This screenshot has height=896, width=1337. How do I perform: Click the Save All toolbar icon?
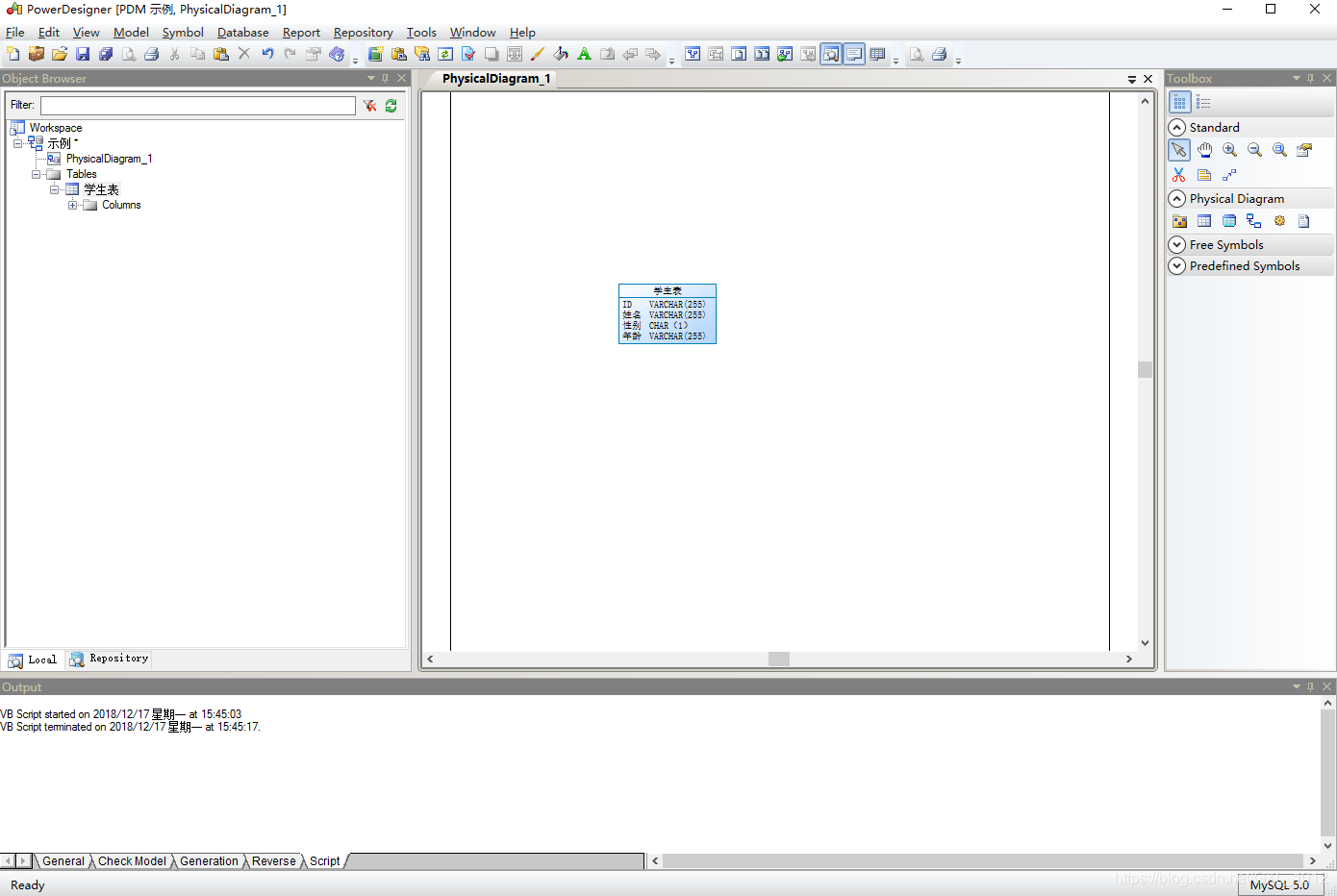106,54
